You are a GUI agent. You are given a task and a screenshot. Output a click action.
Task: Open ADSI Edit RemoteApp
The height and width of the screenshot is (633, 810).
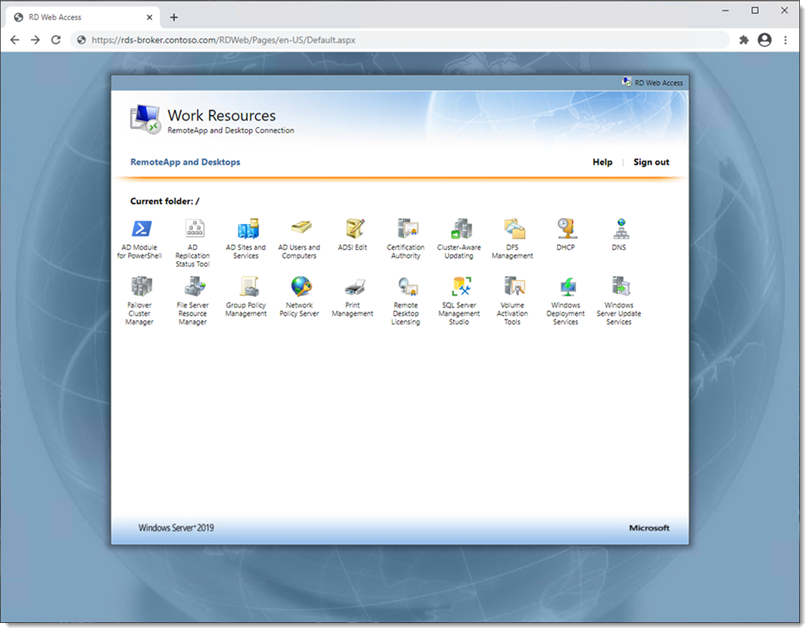click(x=353, y=234)
